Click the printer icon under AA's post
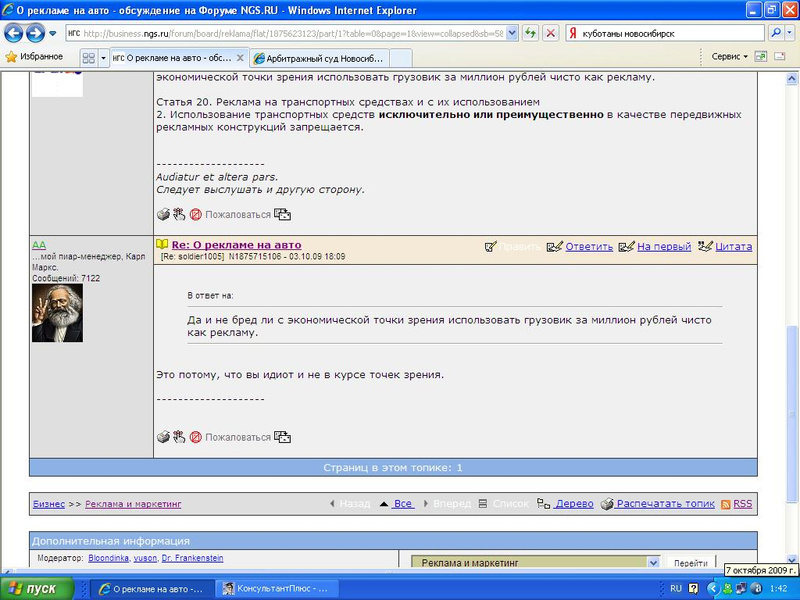Image resolution: width=800 pixels, height=600 pixels. pyautogui.click(x=164, y=437)
